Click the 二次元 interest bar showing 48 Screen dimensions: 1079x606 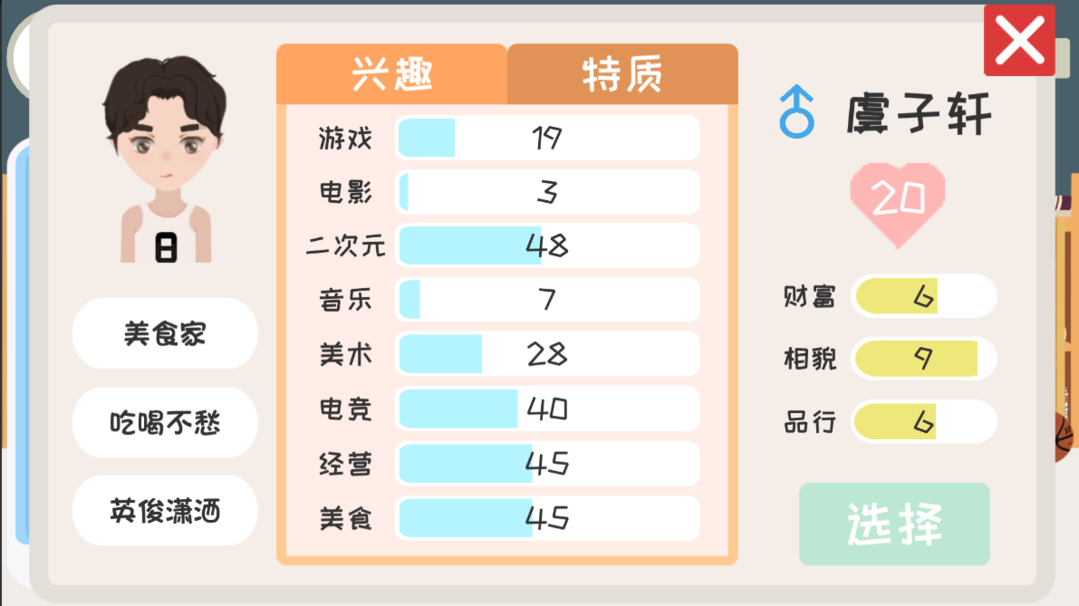(547, 246)
